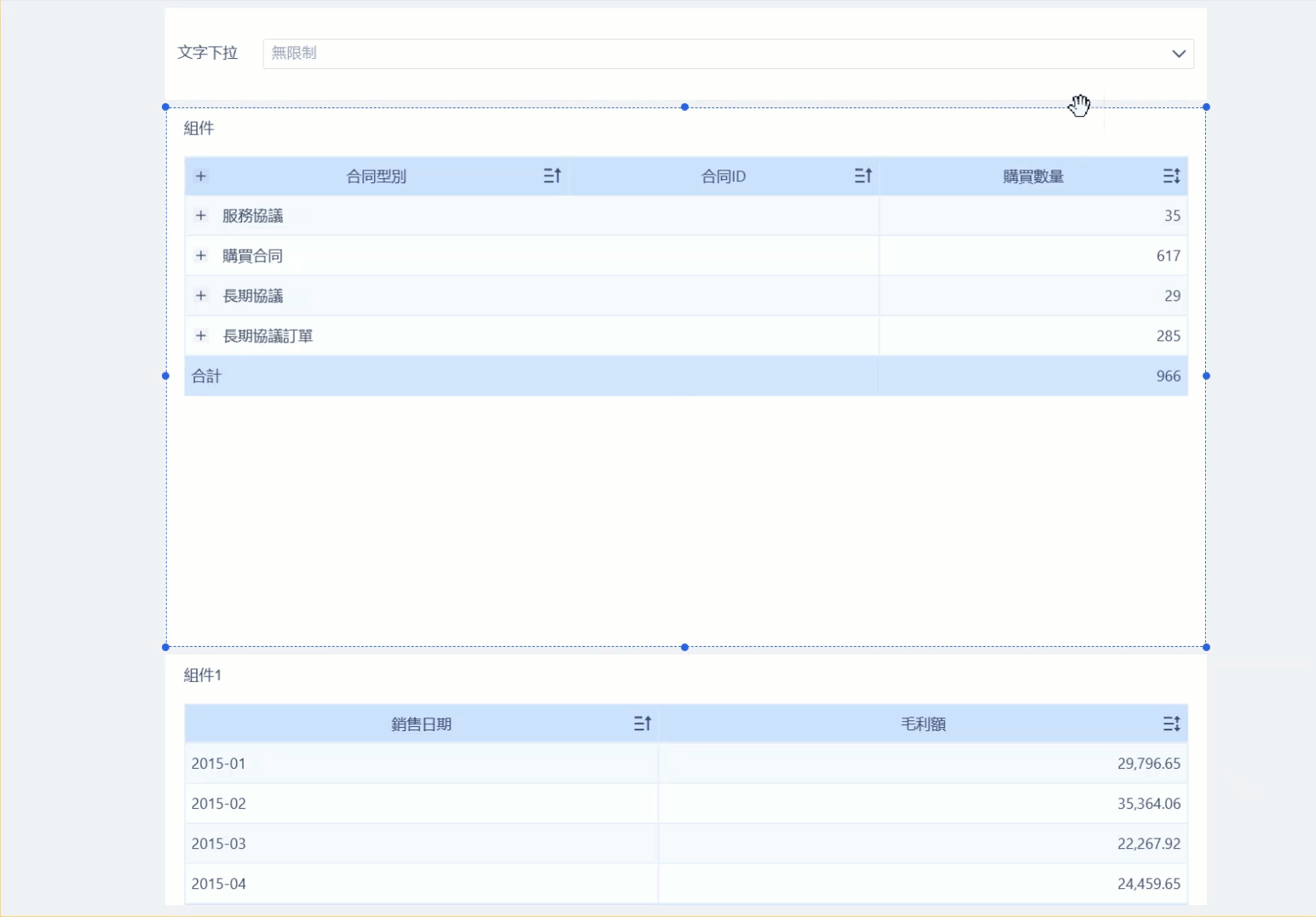Click the top-center resize handle of 組件
Screen dimensions: 1316x917
684,107
